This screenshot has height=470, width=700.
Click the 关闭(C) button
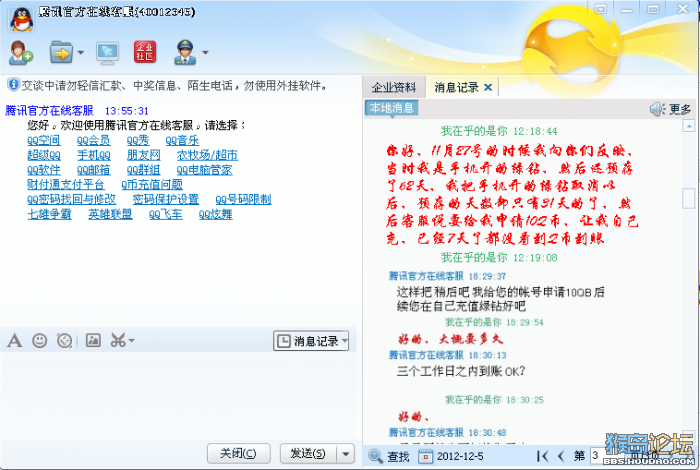pos(238,453)
